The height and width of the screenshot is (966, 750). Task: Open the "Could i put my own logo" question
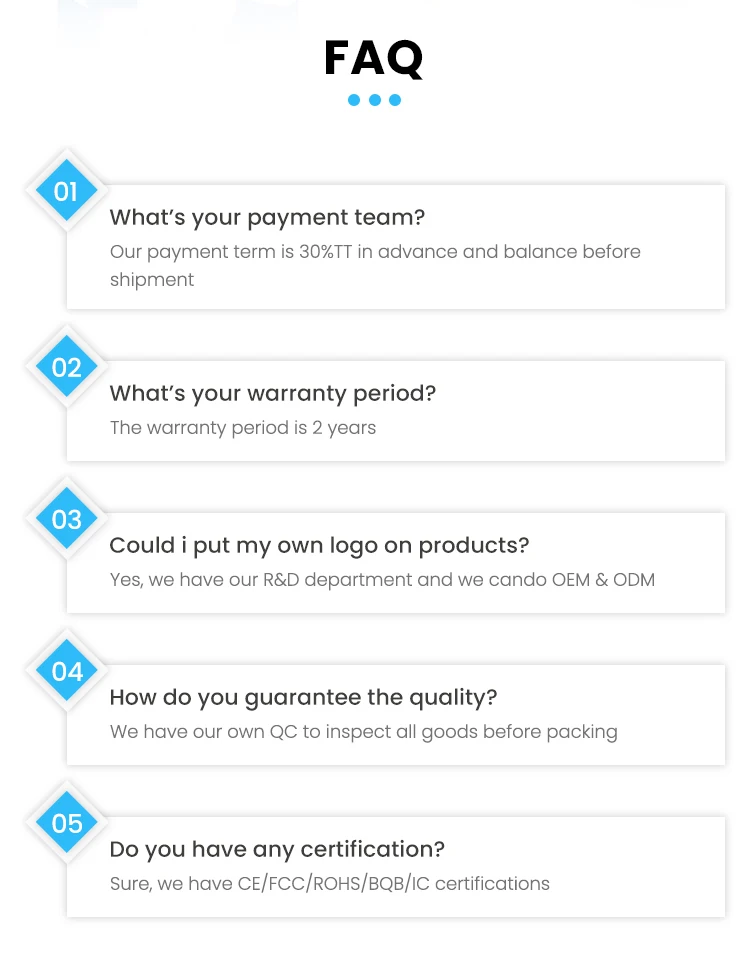click(318, 545)
